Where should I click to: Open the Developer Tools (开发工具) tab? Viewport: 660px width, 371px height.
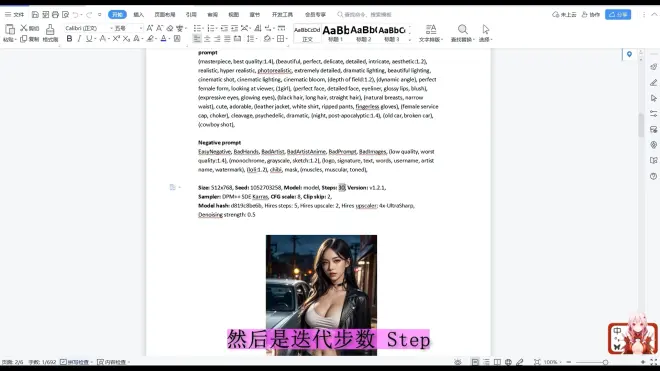point(282,15)
